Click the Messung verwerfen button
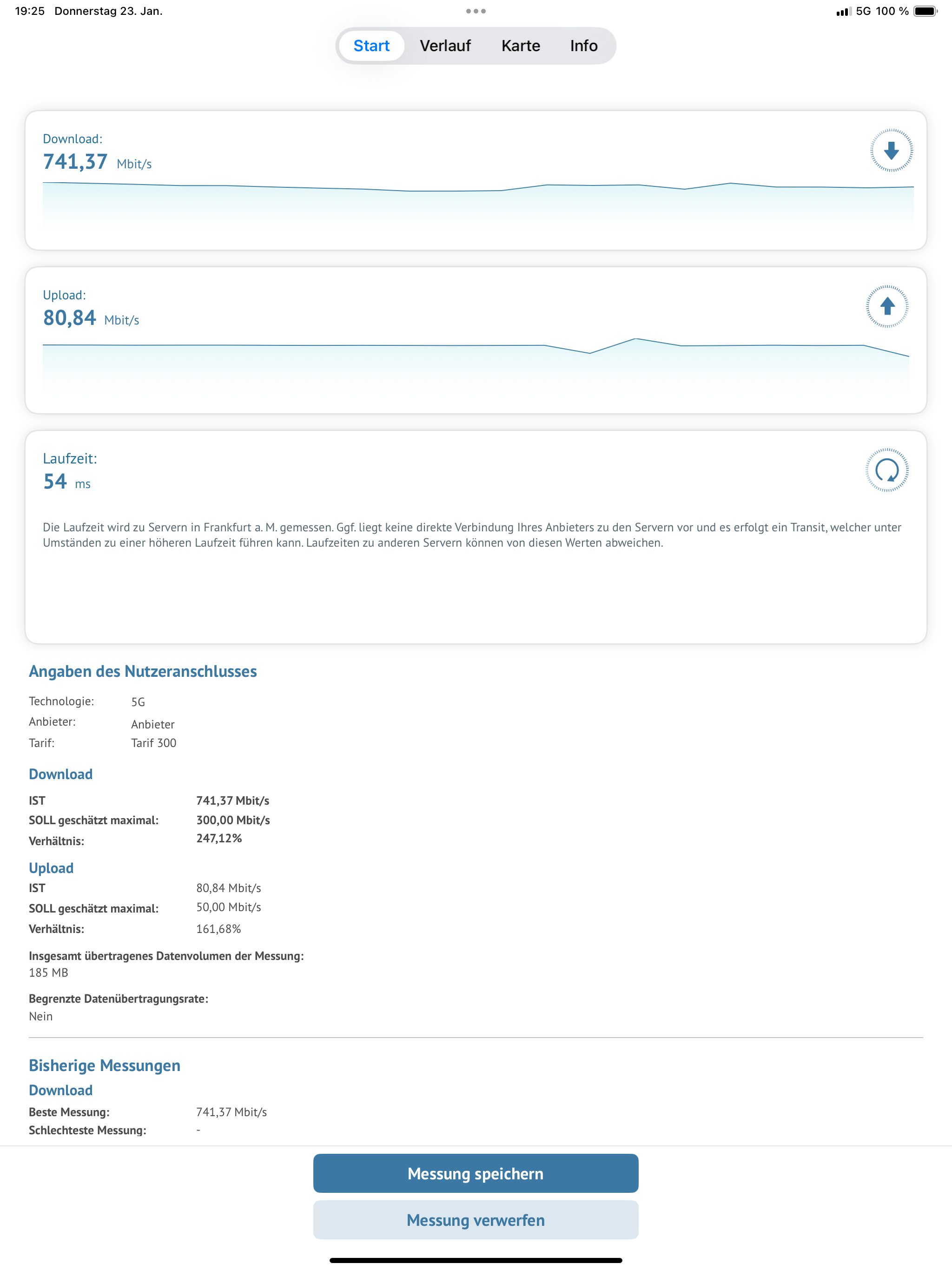Screen dimensions: 952x1270 pos(476,1219)
